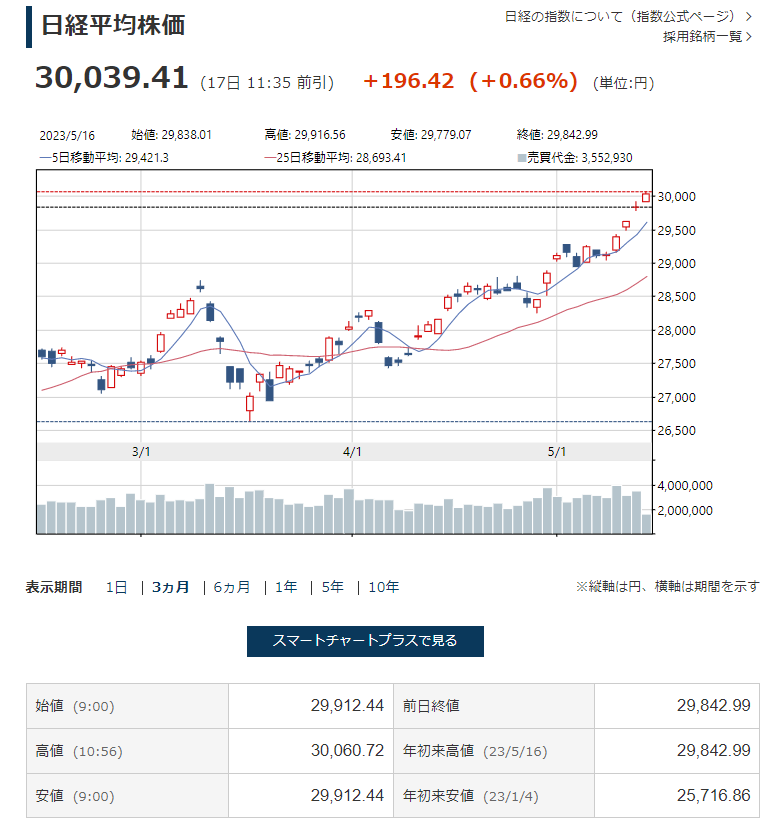Switch chart to 5年 period
The height and width of the screenshot is (831, 769).
coord(333,587)
